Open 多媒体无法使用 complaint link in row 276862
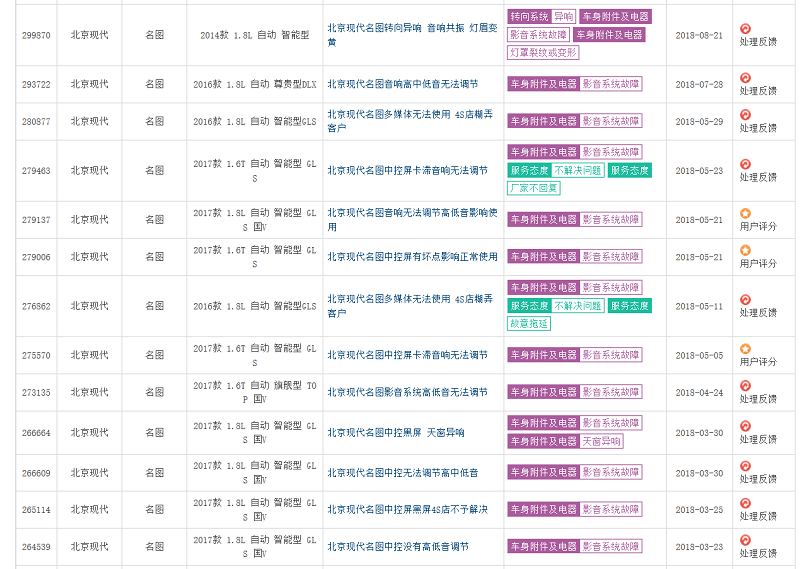This screenshot has width=800, height=569. (410, 306)
